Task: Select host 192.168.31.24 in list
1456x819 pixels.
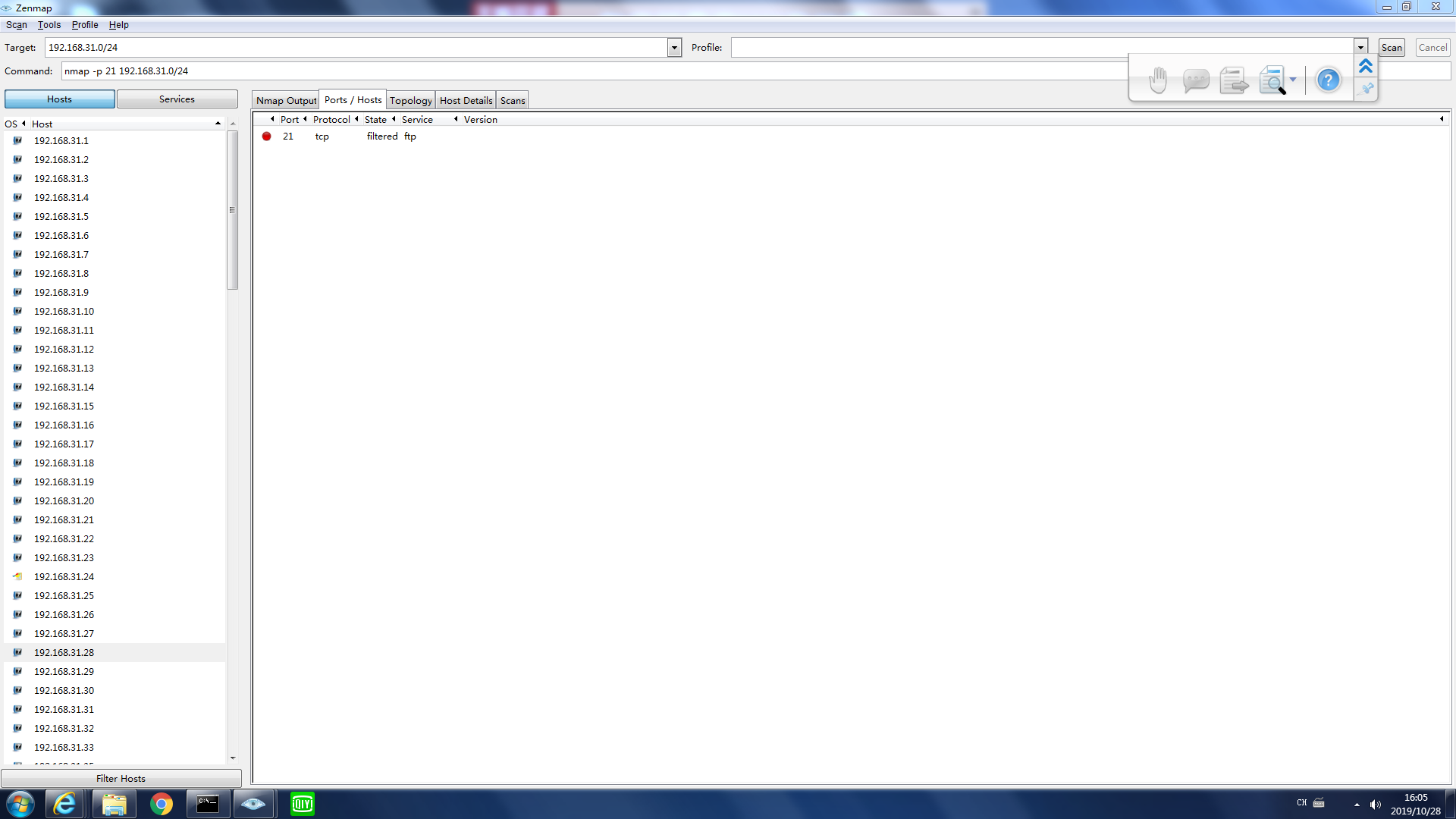Action: click(x=64, y=577)
